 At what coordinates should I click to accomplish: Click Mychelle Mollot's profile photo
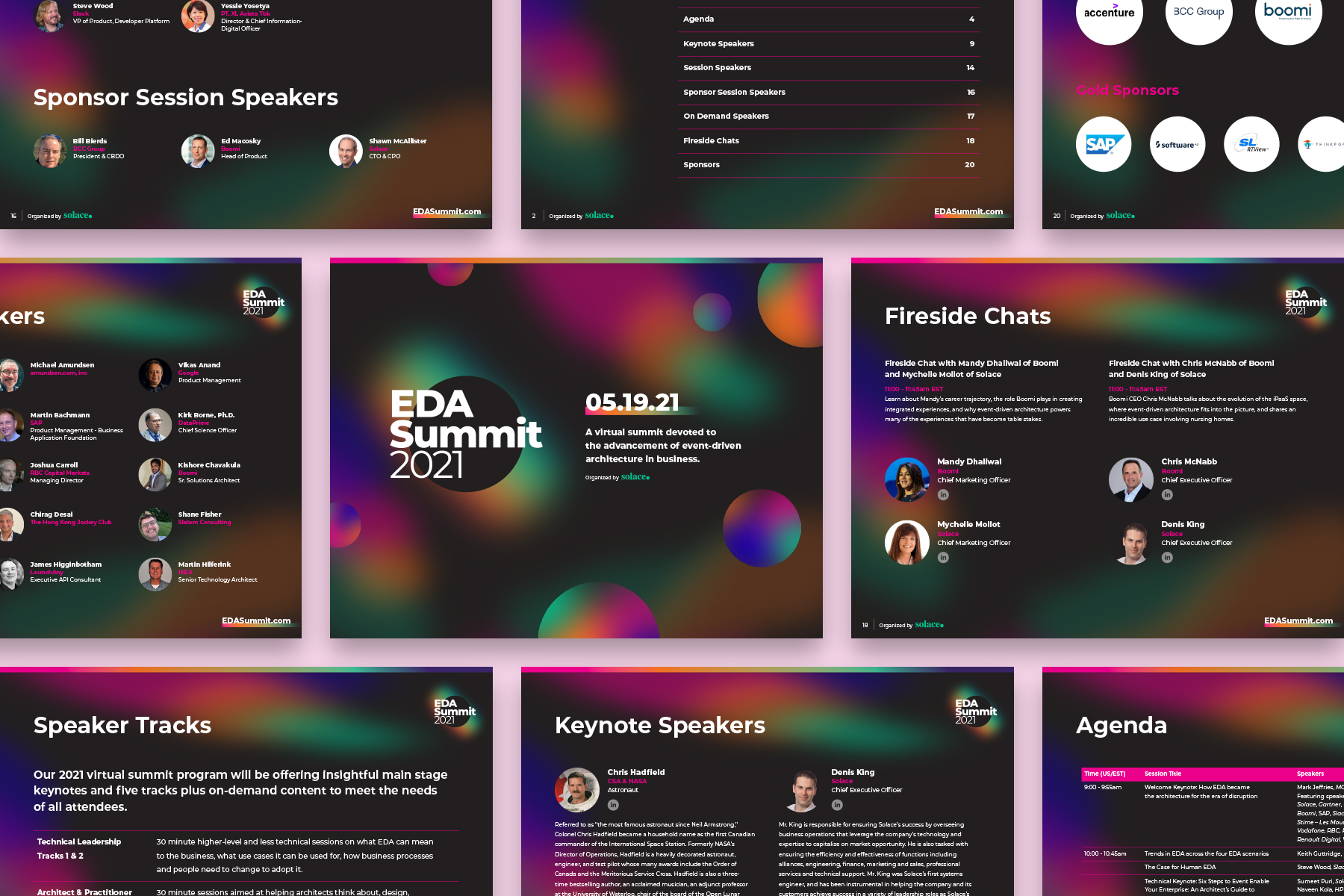(x=907, y=542)
